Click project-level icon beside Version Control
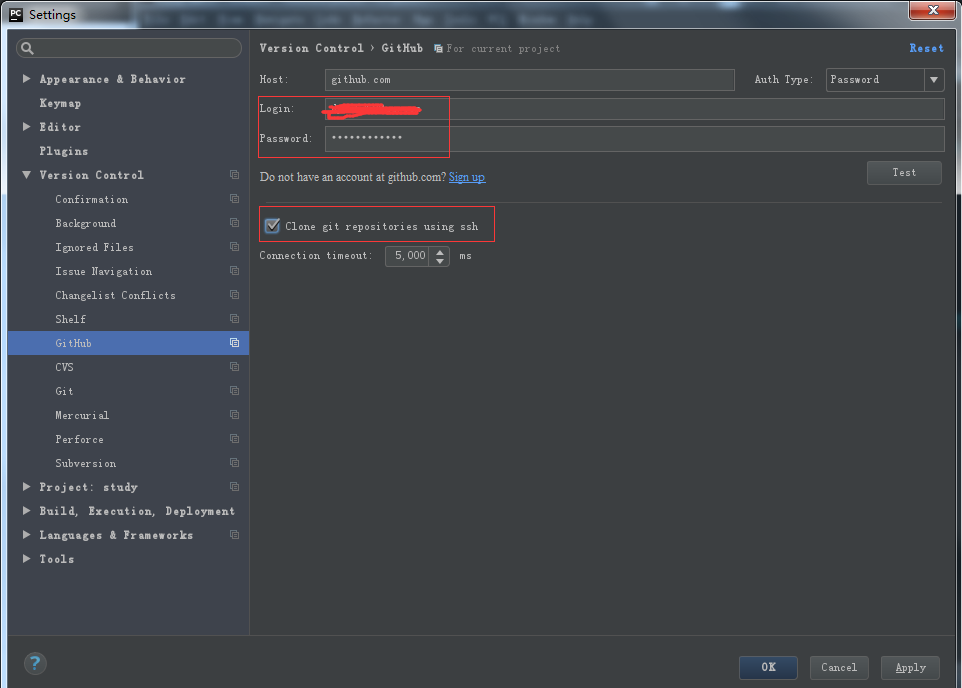This screenshot has width=962, height=688. pyautogui.click(x=234, y=175)
